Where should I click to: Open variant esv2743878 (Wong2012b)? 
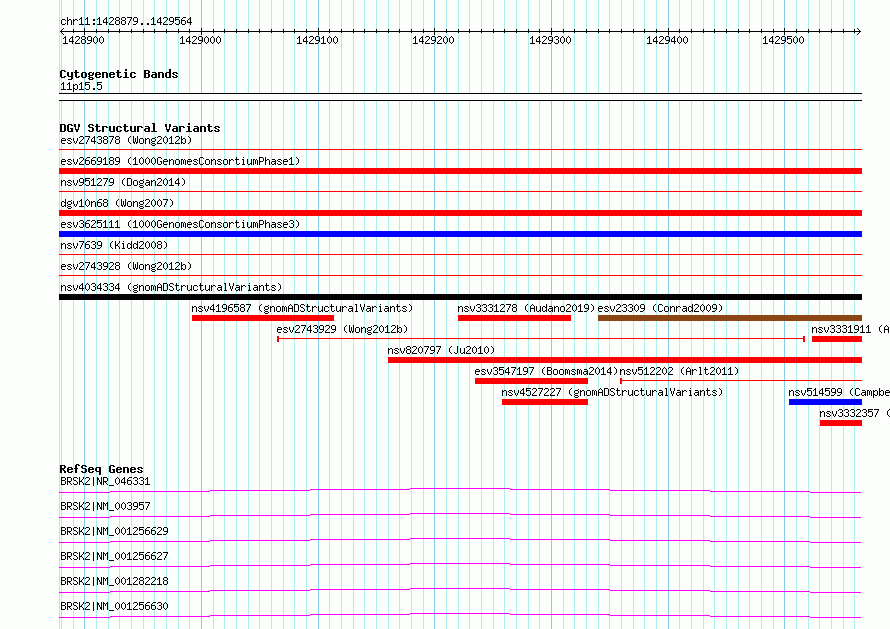[x=126, y=140]
